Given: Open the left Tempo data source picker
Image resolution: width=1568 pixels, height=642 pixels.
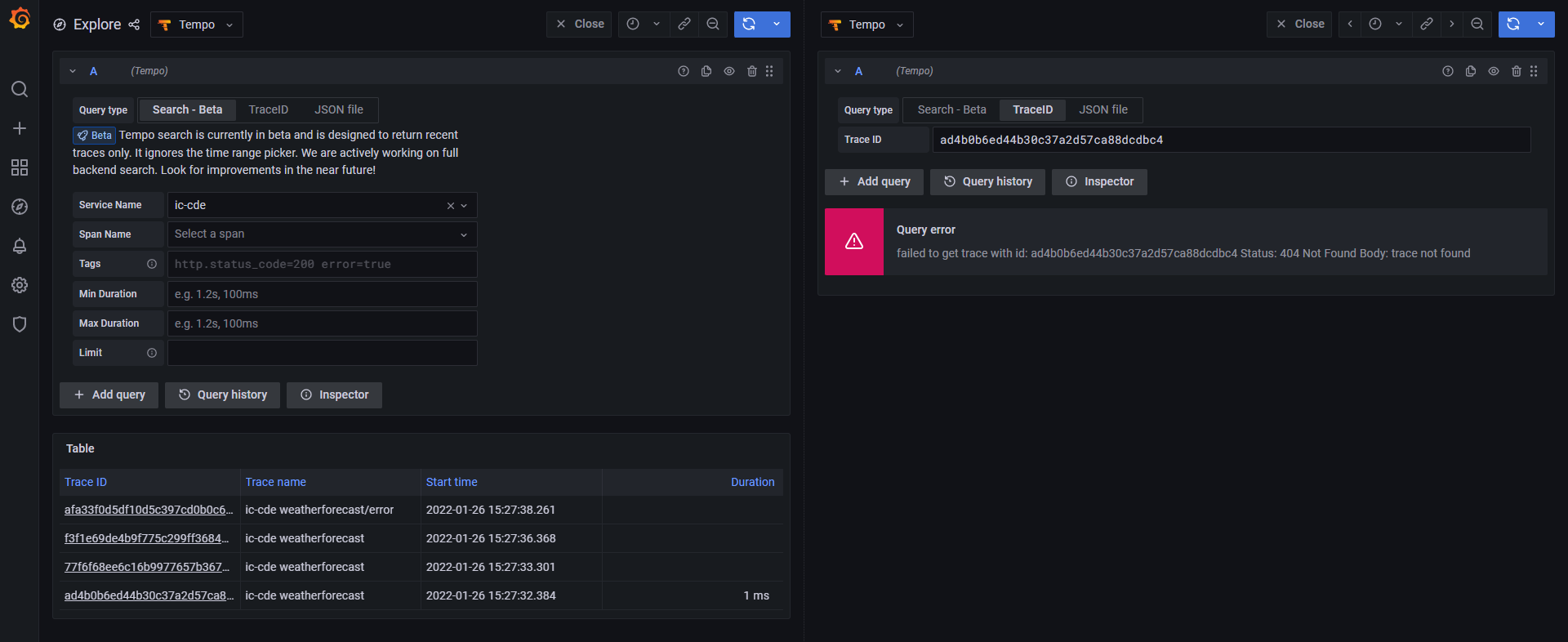Looking at the screenshot, I should point(197,25).
